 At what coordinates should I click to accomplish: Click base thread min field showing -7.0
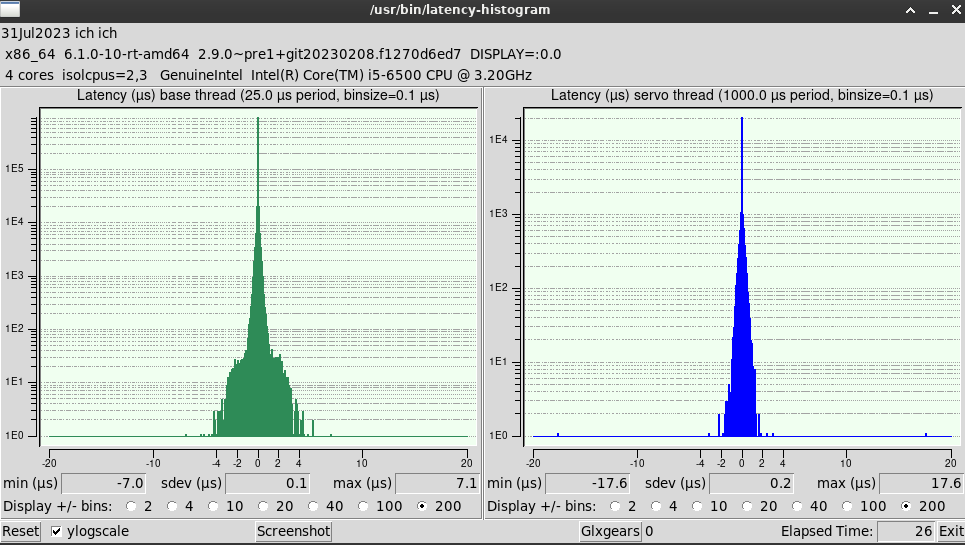click(103, 483)
